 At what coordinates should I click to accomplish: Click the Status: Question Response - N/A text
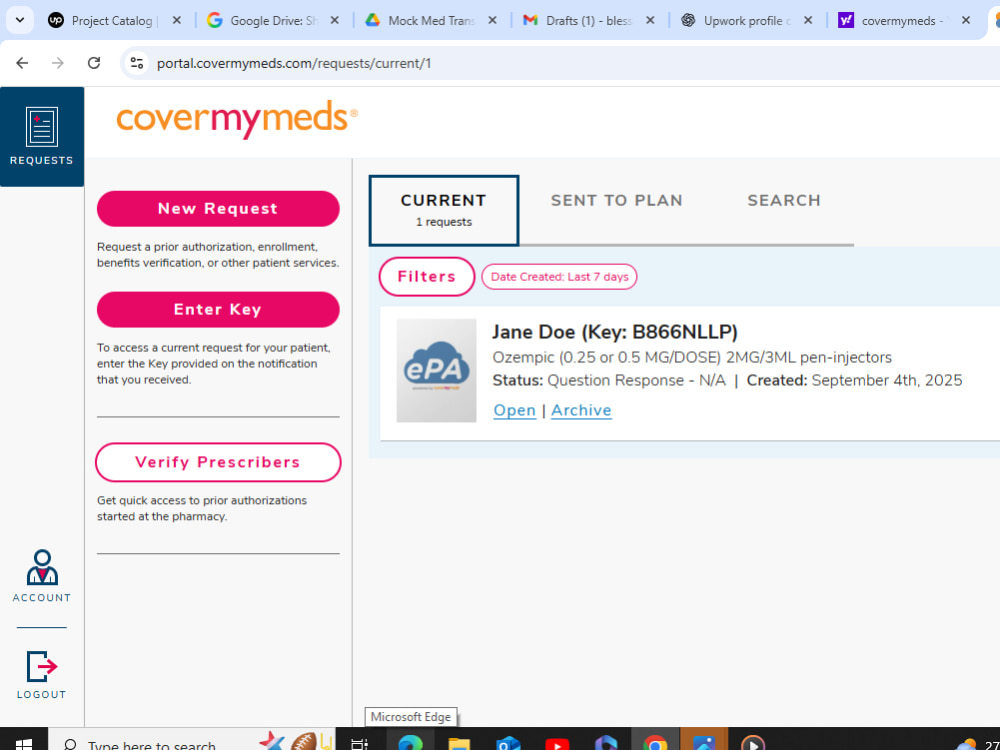coord(609,381)
